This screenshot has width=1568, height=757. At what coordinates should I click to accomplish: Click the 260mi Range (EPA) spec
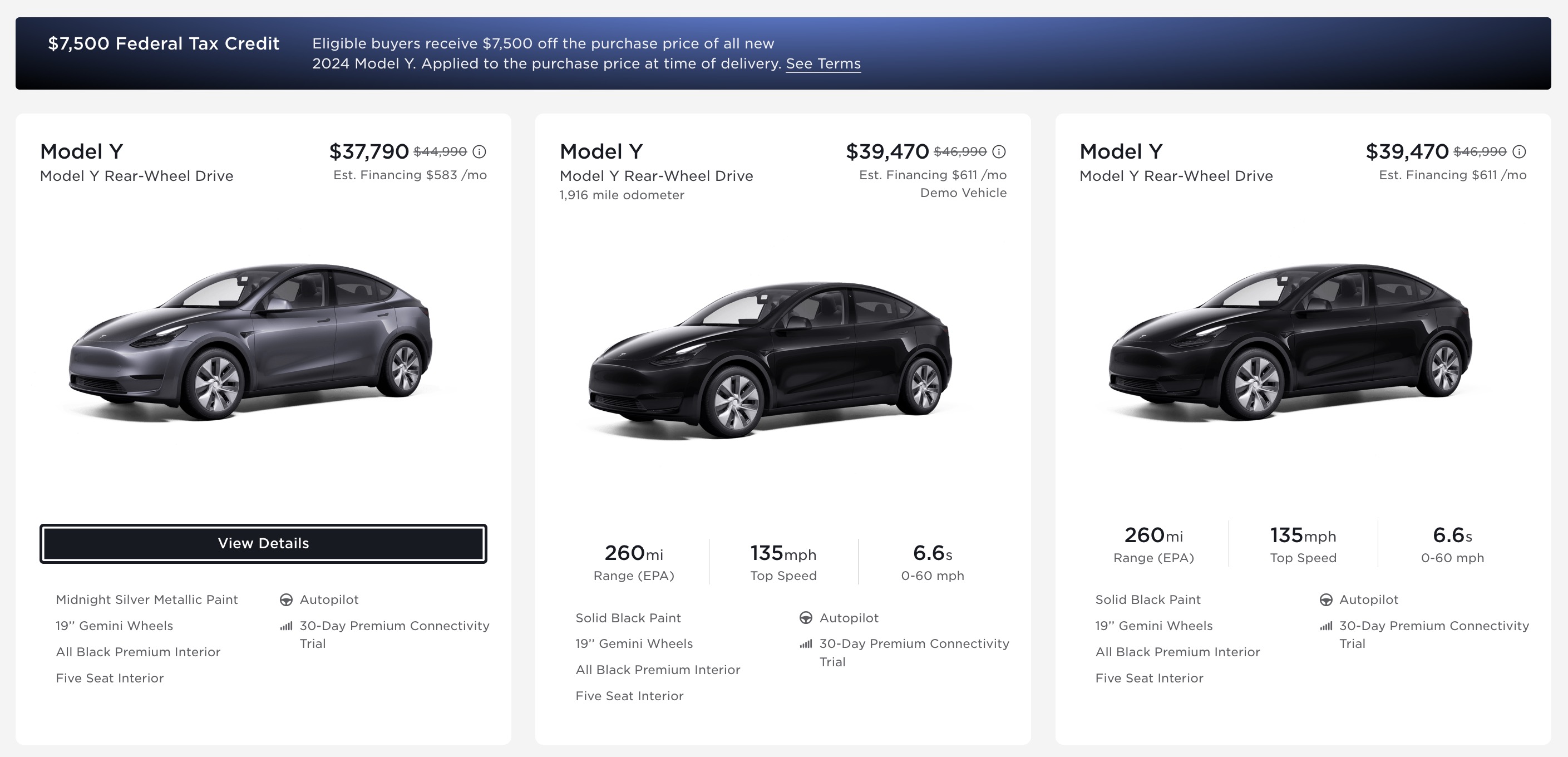point(633,561)
